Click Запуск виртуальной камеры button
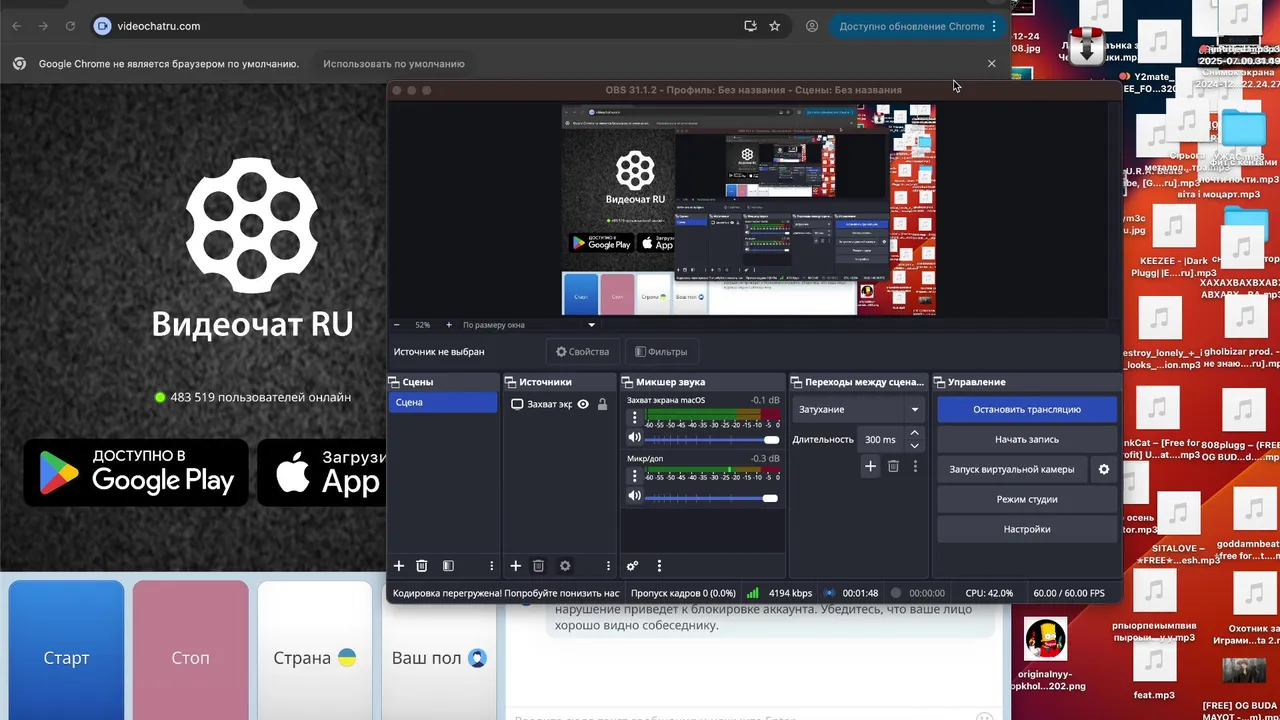This screenshot has width=1280, height=720. [1012, 469]
